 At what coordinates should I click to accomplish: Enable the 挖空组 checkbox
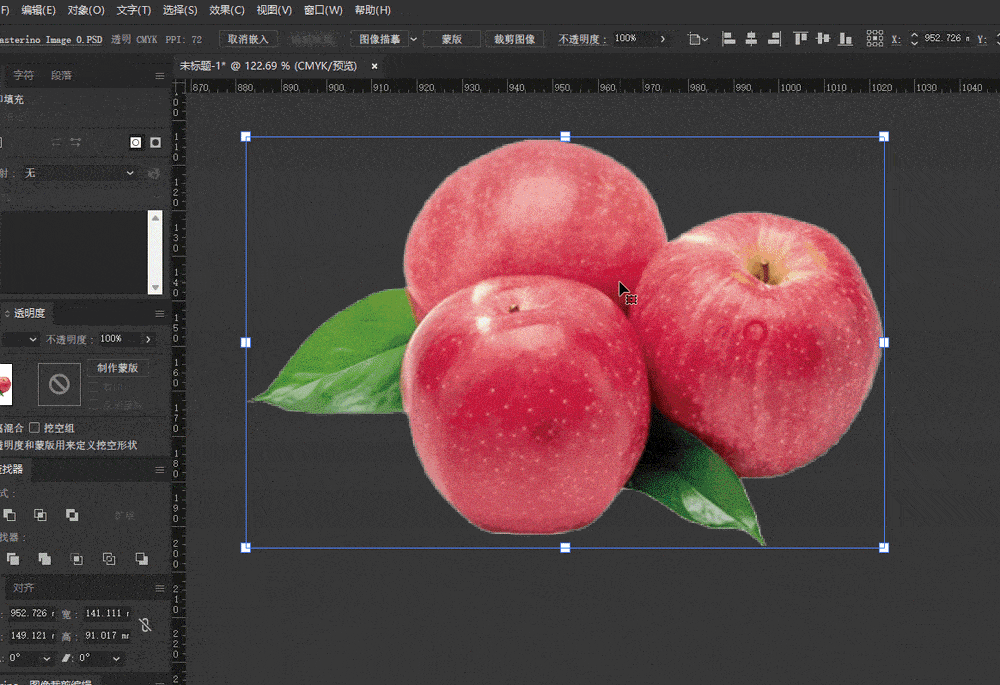click(34, 427)
